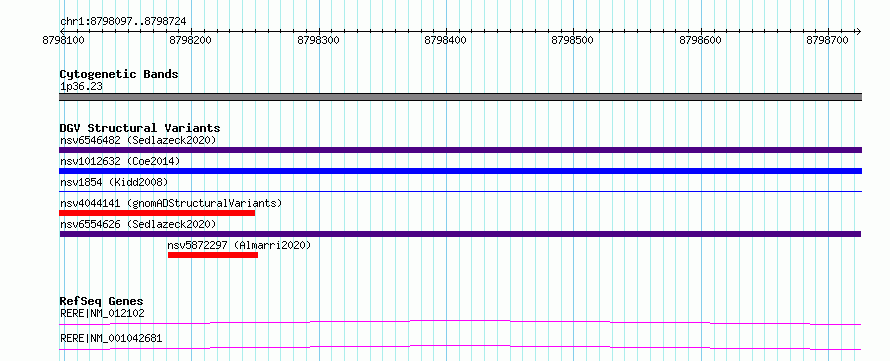This screenshot has width=890, height=361.
Task: Open variant nsv6546482 (Sedlazeck2020) label
Action: (x=138, y=140)
